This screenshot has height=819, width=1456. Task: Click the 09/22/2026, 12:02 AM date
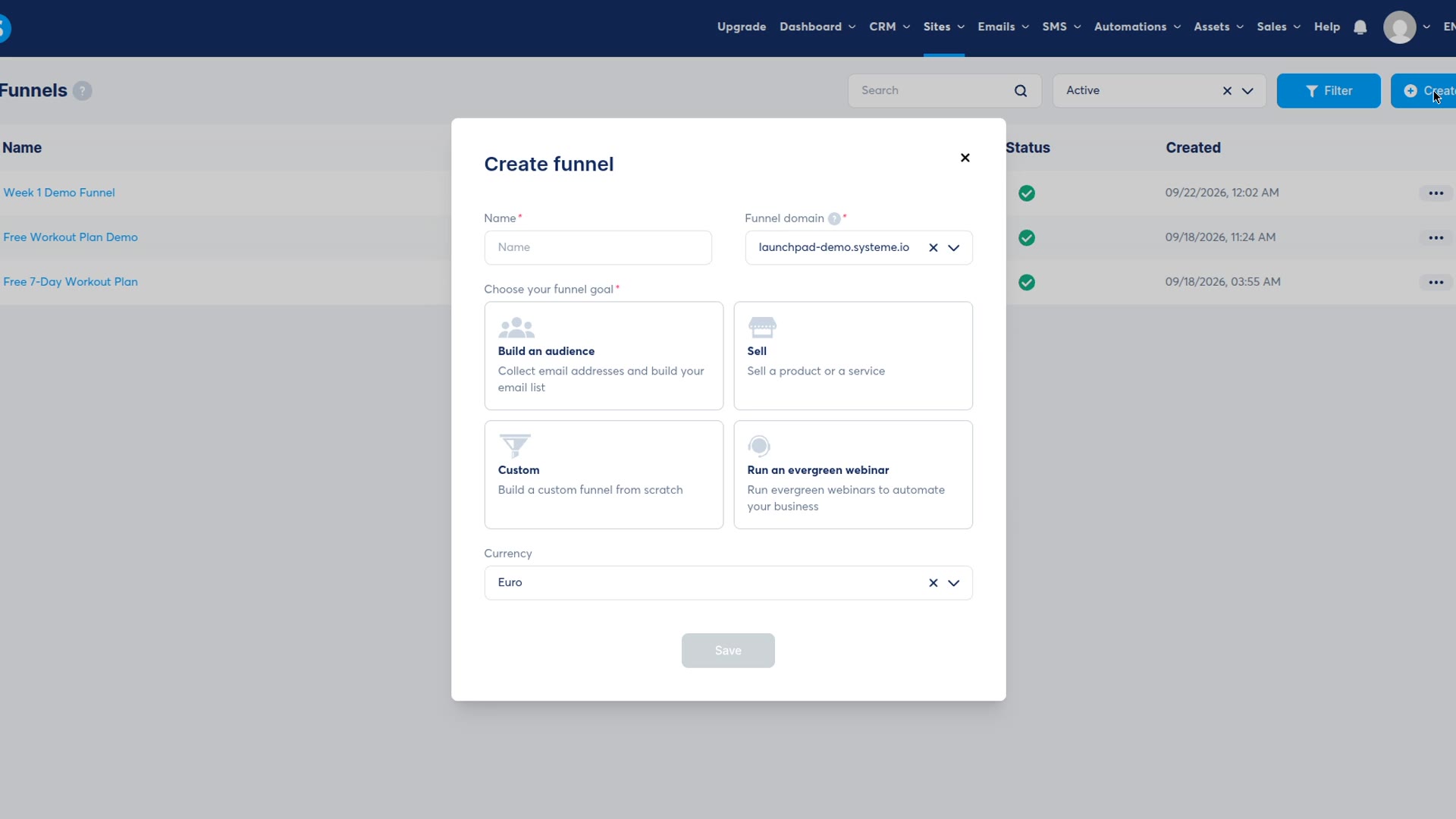pos(1222,193)
